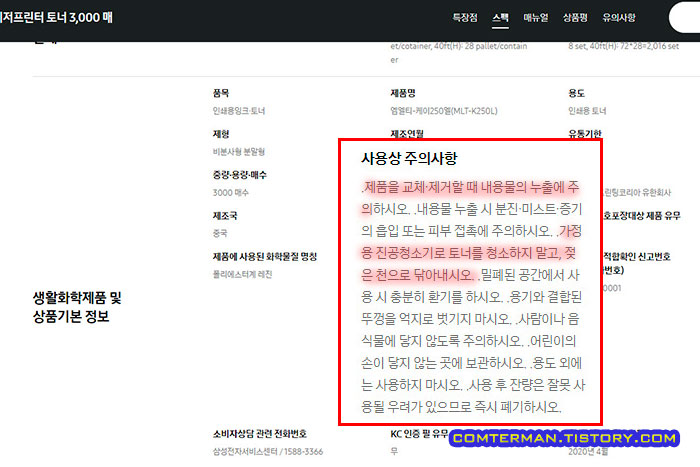
Task: Click the white button in header
Action: [684, 17]
